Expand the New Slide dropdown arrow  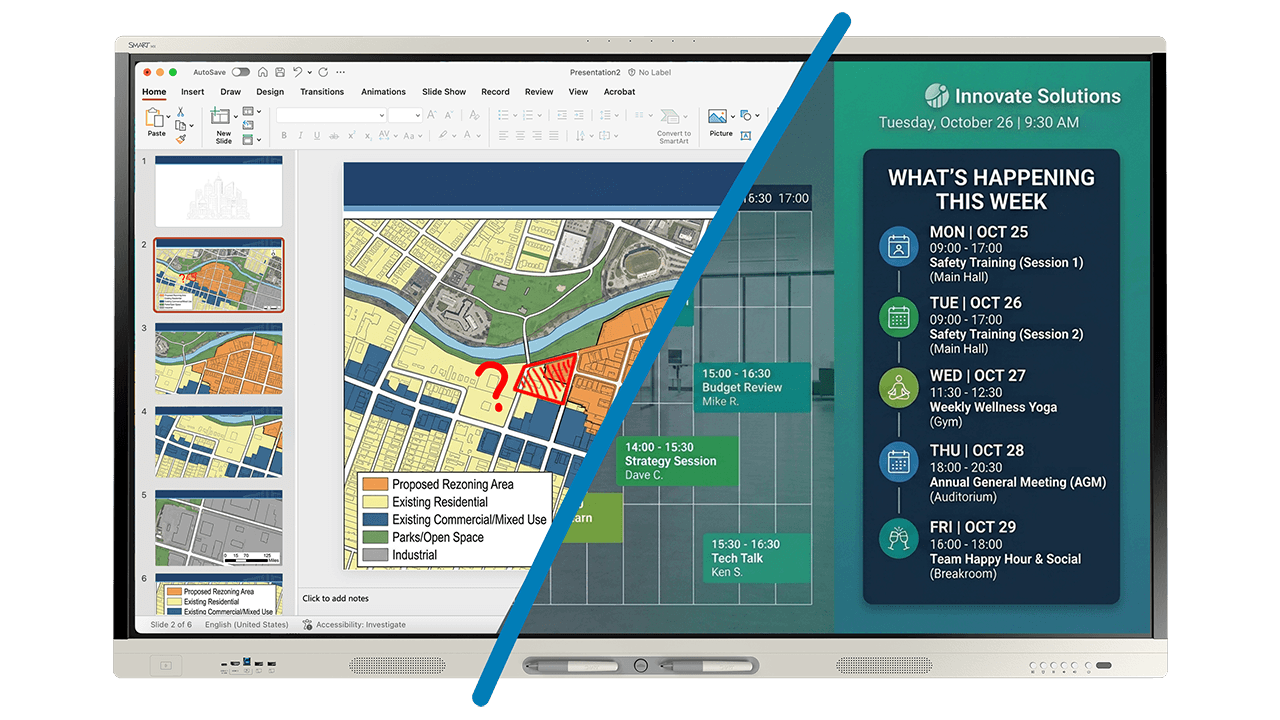tap(236, 118)
